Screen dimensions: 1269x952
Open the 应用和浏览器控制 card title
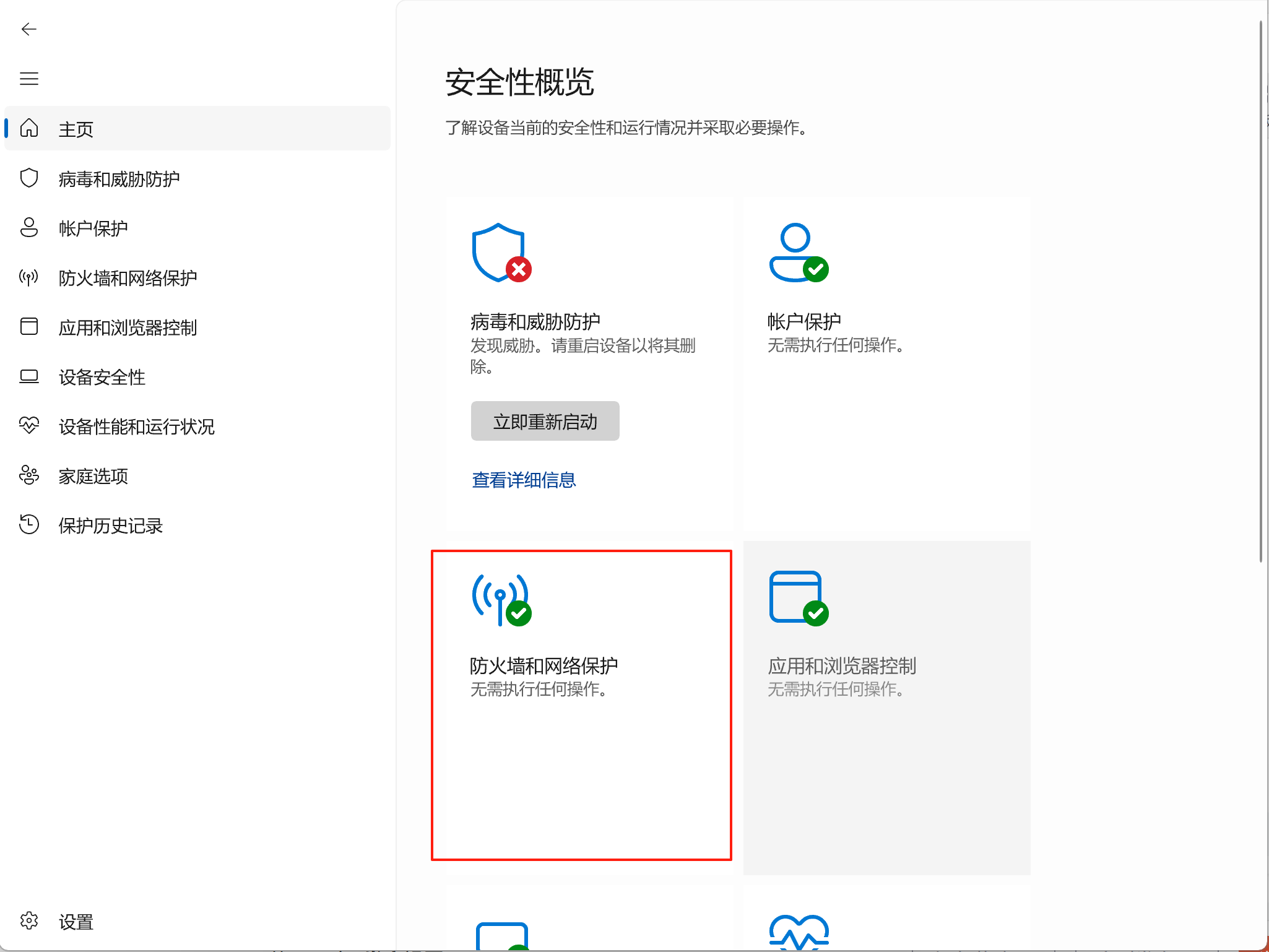click(842, 665)
